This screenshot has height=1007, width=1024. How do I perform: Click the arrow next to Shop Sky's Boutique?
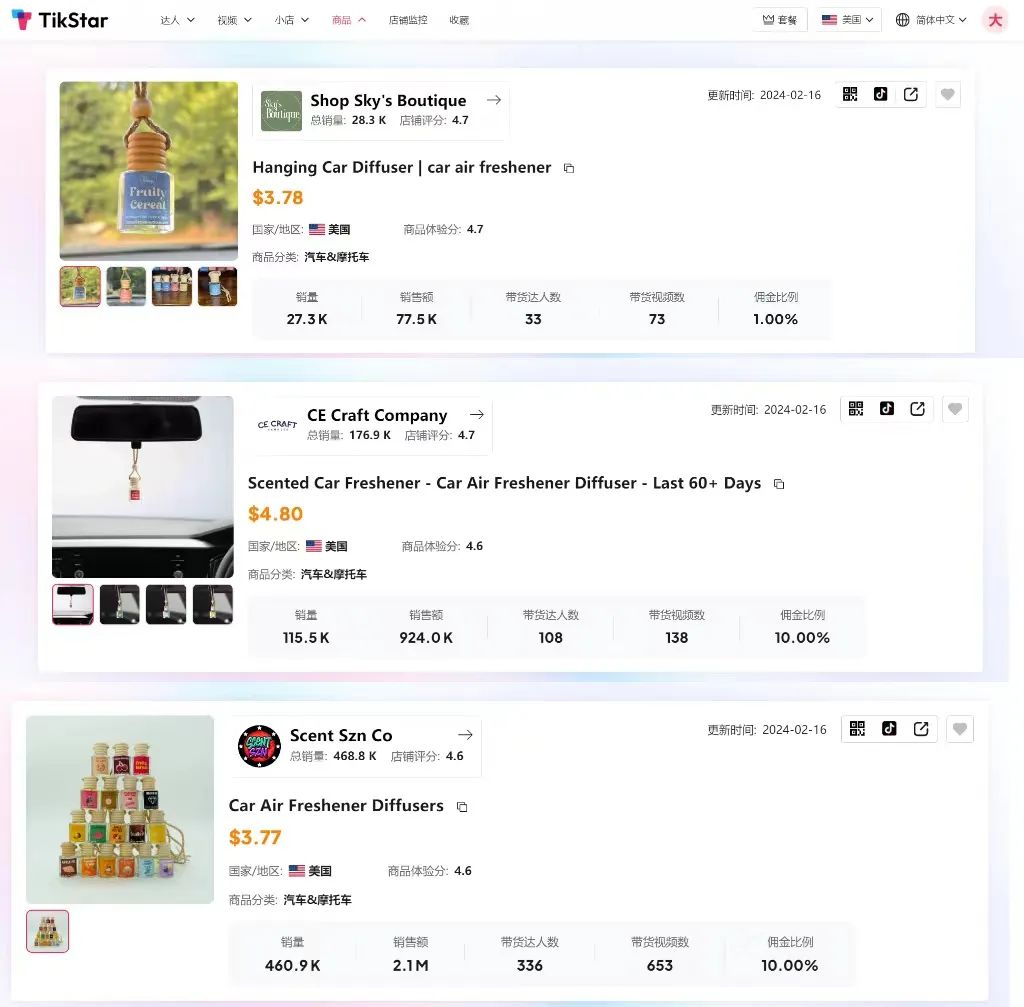coord(494,100)
